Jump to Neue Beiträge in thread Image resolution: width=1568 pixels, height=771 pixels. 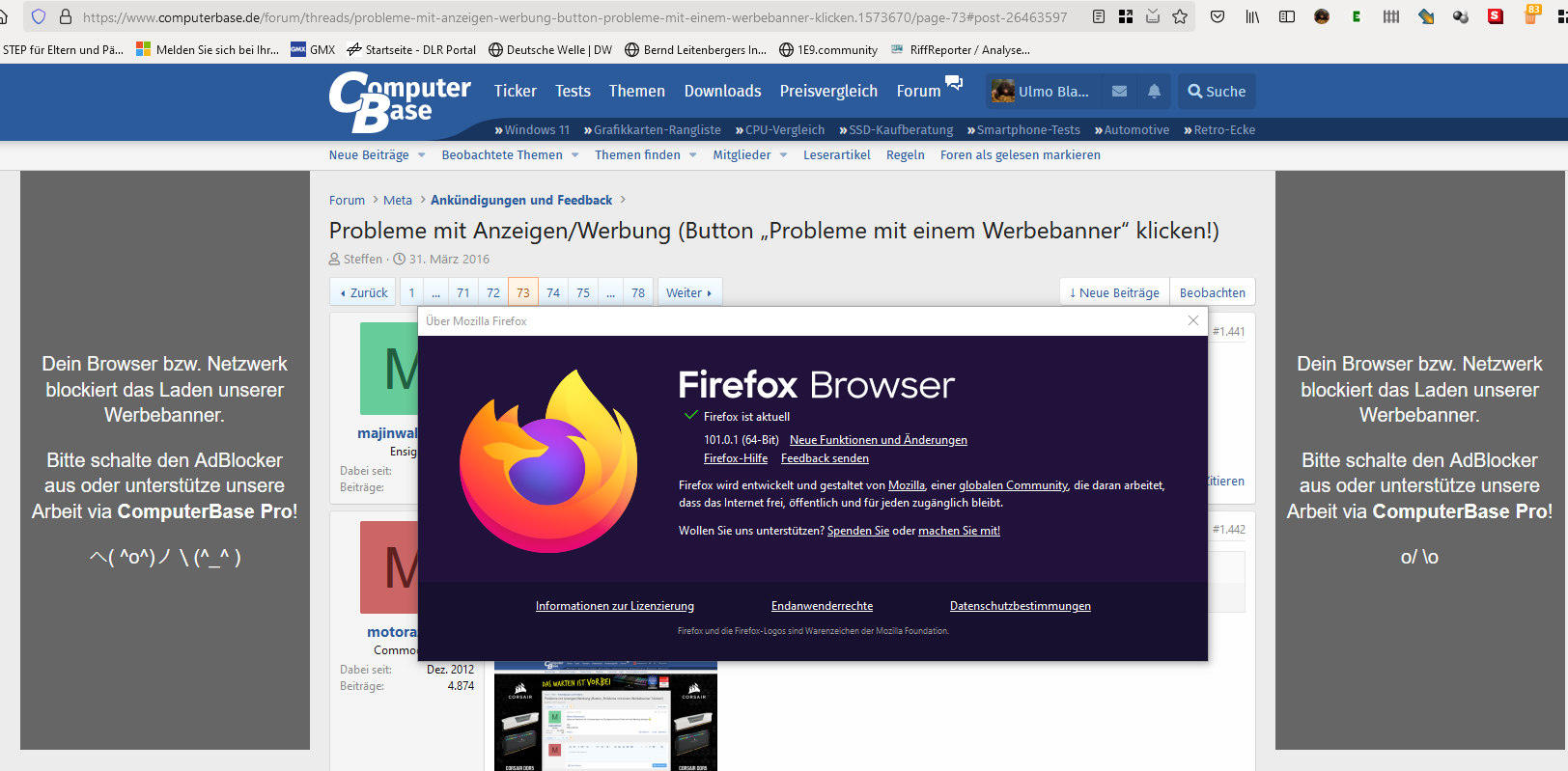pos(1114,292)
